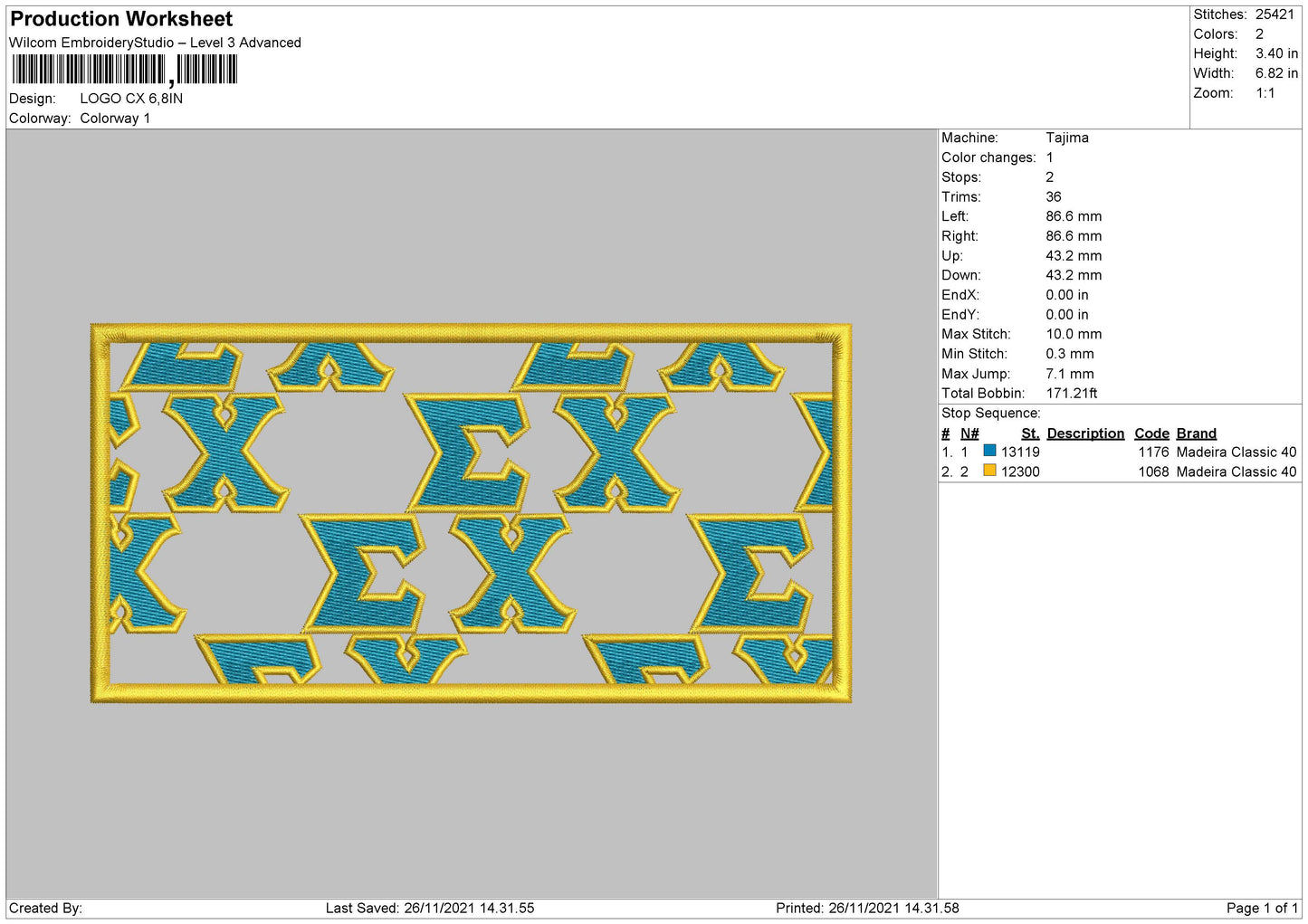Click the 'Description' column header
Viewport: 1308px width, 924px height.
click(1085, 433)
